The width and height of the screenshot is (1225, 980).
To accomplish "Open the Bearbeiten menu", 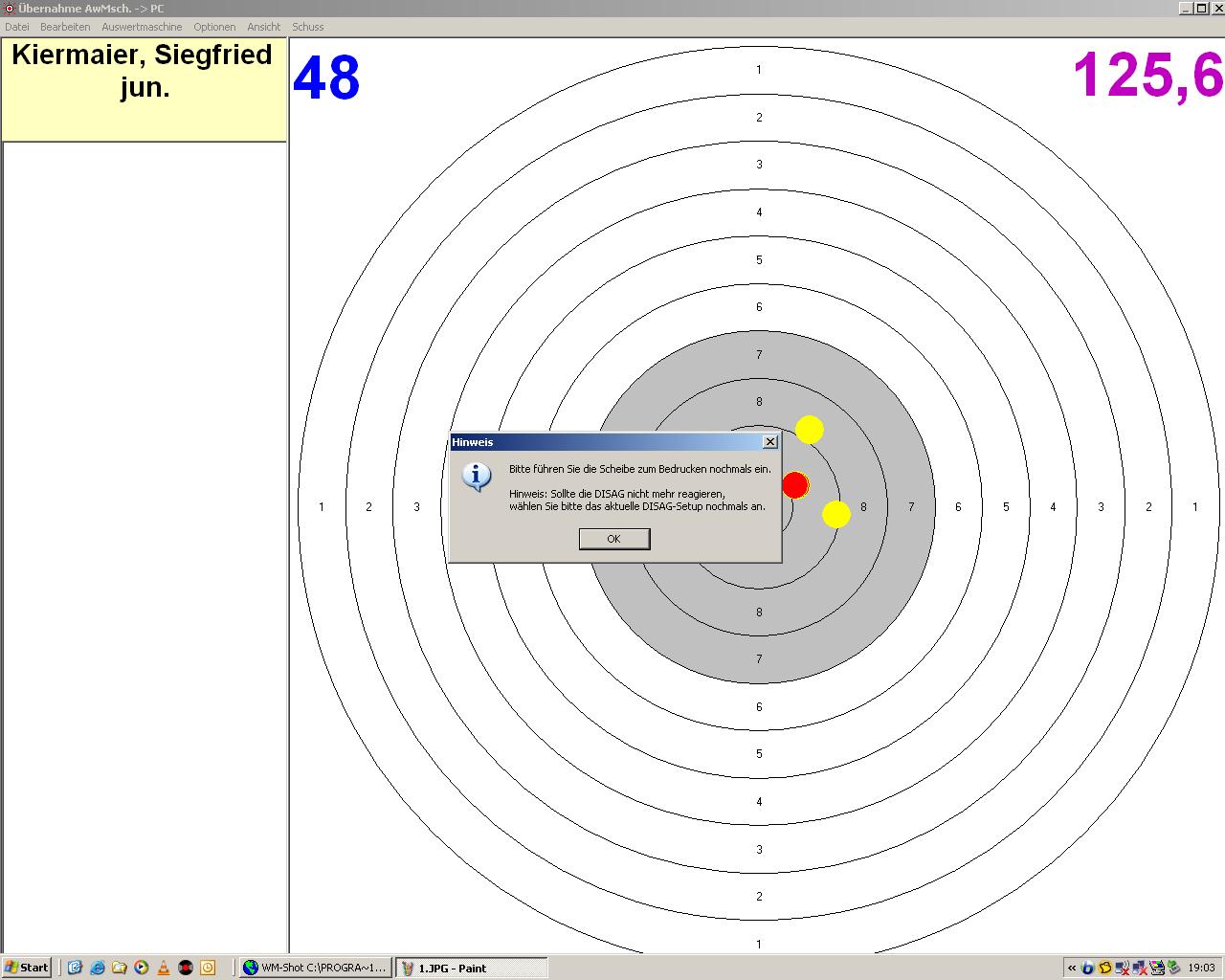I will click(x=65, y=27).
